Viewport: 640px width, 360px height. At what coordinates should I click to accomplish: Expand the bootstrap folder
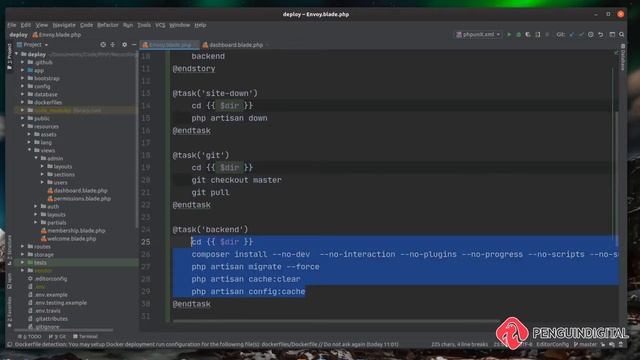[23, 78]
